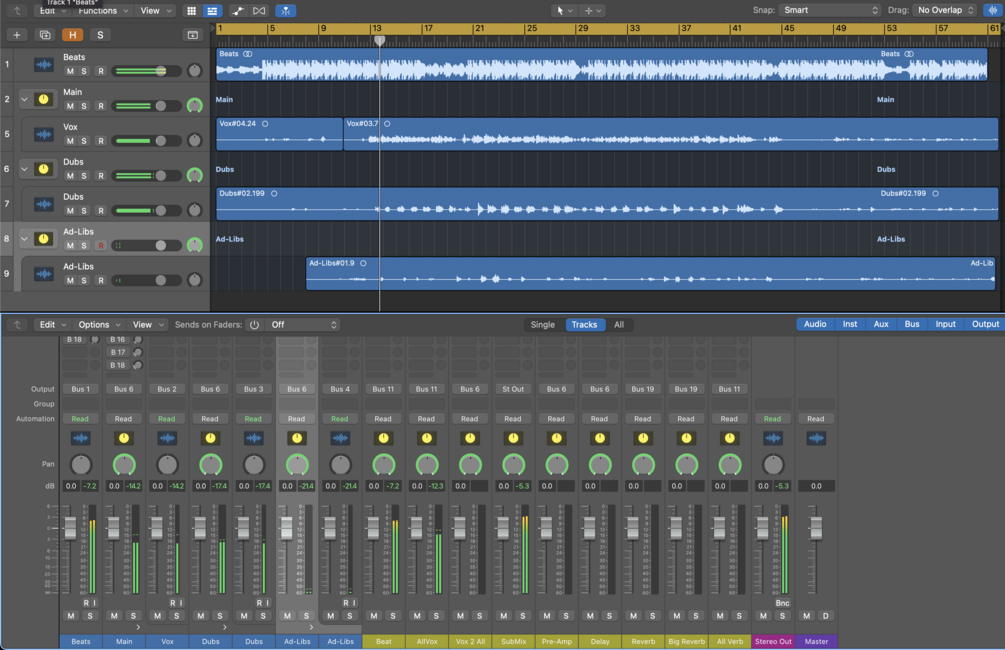Viewport: 1005px width, 650px height.
Task: Toggle Inst channel strip filter
Action: click(x=850, y=324)
